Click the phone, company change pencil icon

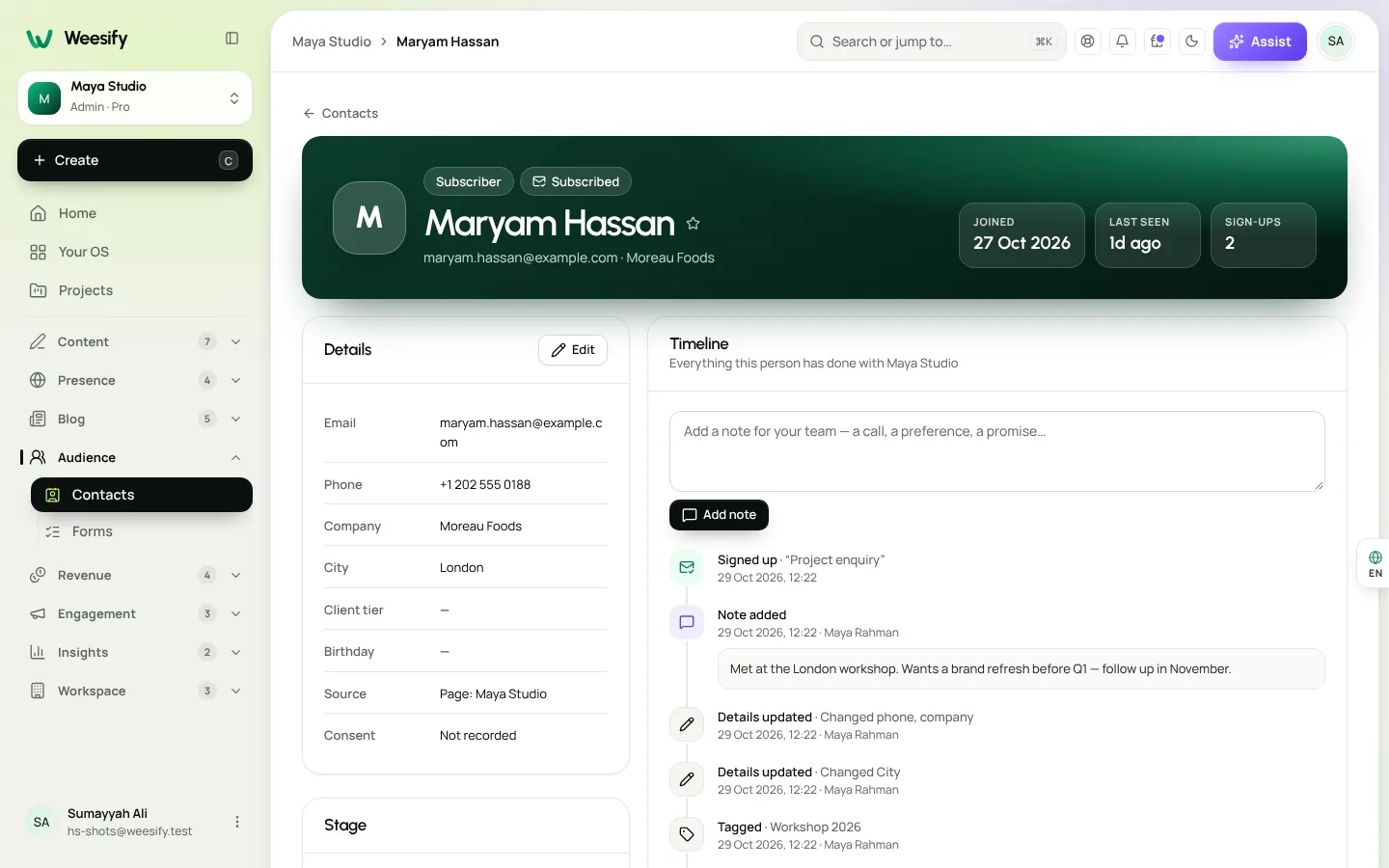tap(687, 724)
